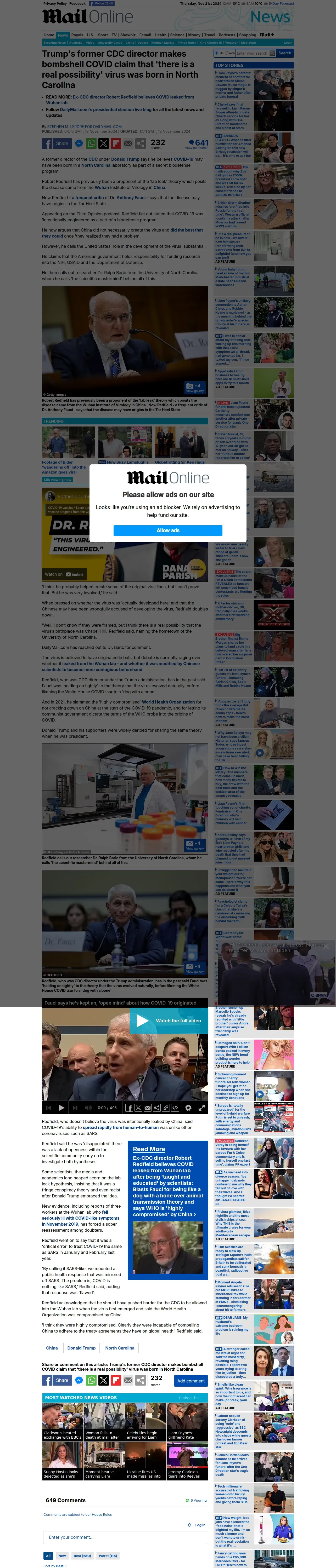Click email envelope icon in top share bar

[x=128, y=144]
